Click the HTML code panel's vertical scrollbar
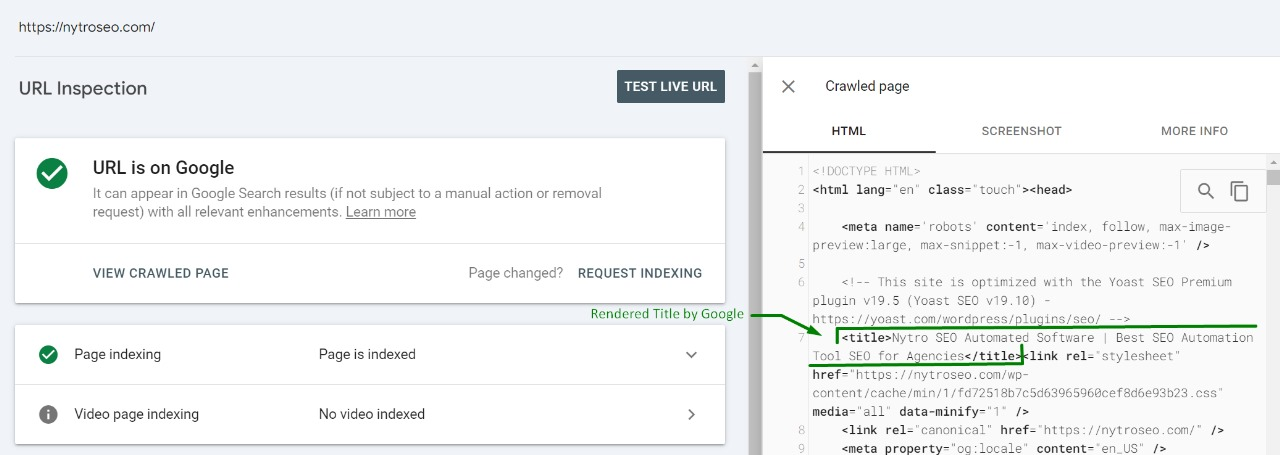Viewport: 1280px width, 455px height. click(1273, 300)
